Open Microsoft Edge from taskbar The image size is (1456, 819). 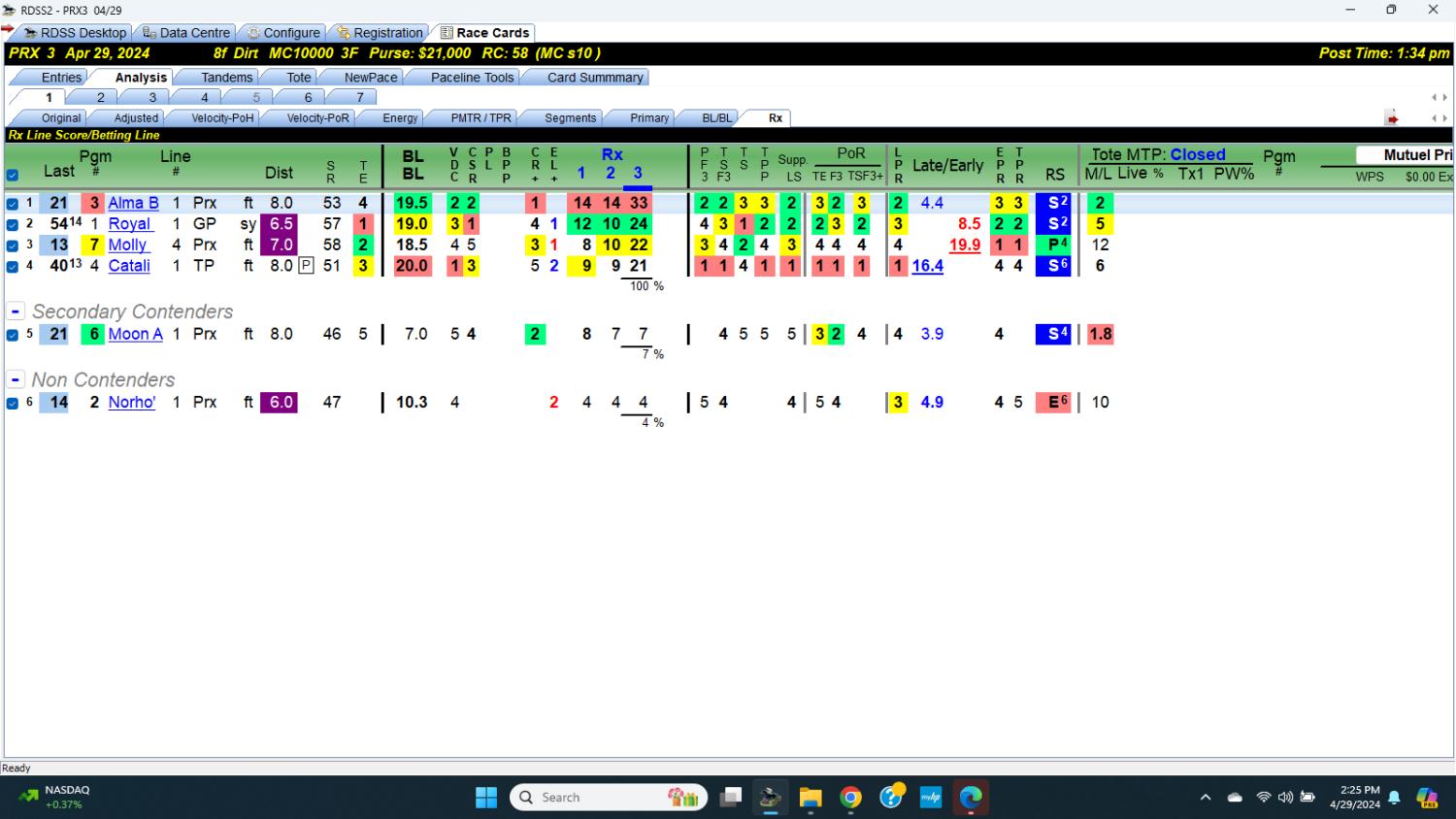pyautogui.click(x=971, y=798)
